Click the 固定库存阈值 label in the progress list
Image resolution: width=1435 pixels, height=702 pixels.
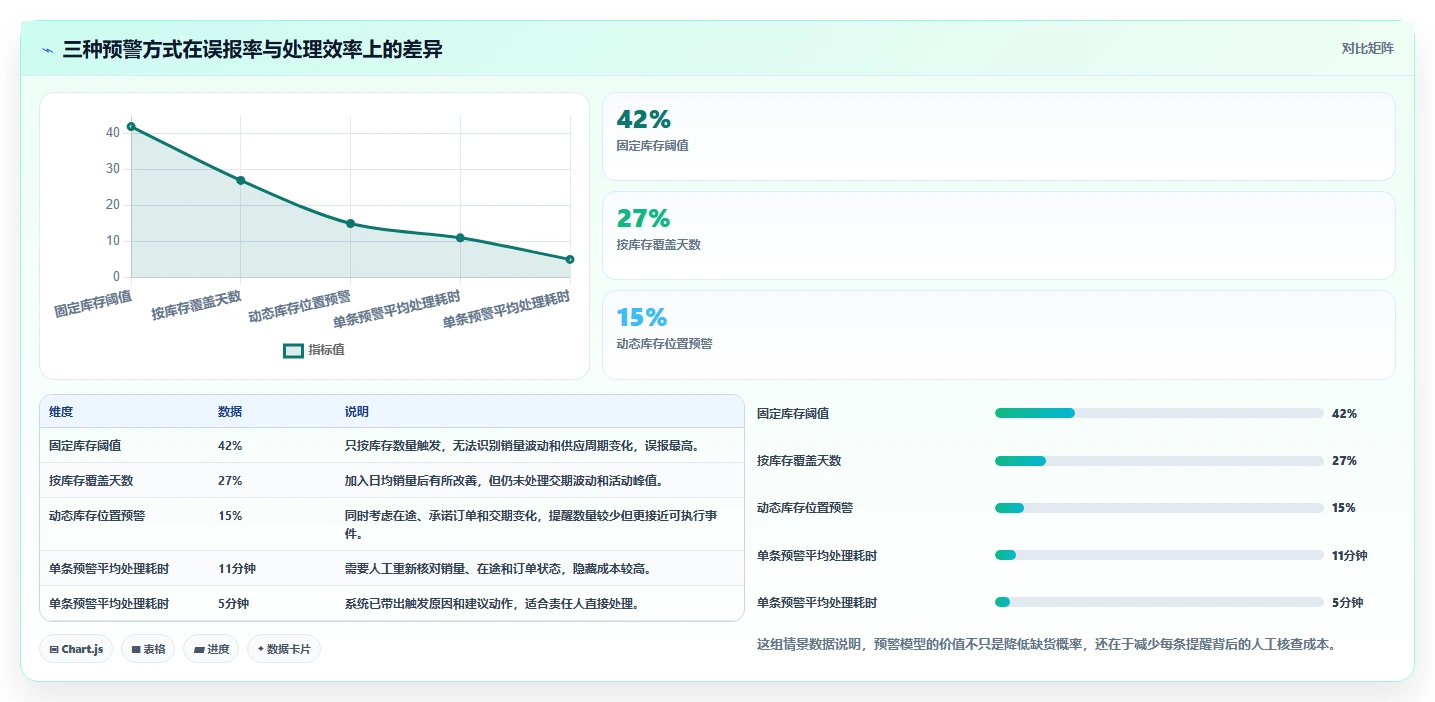793,414
